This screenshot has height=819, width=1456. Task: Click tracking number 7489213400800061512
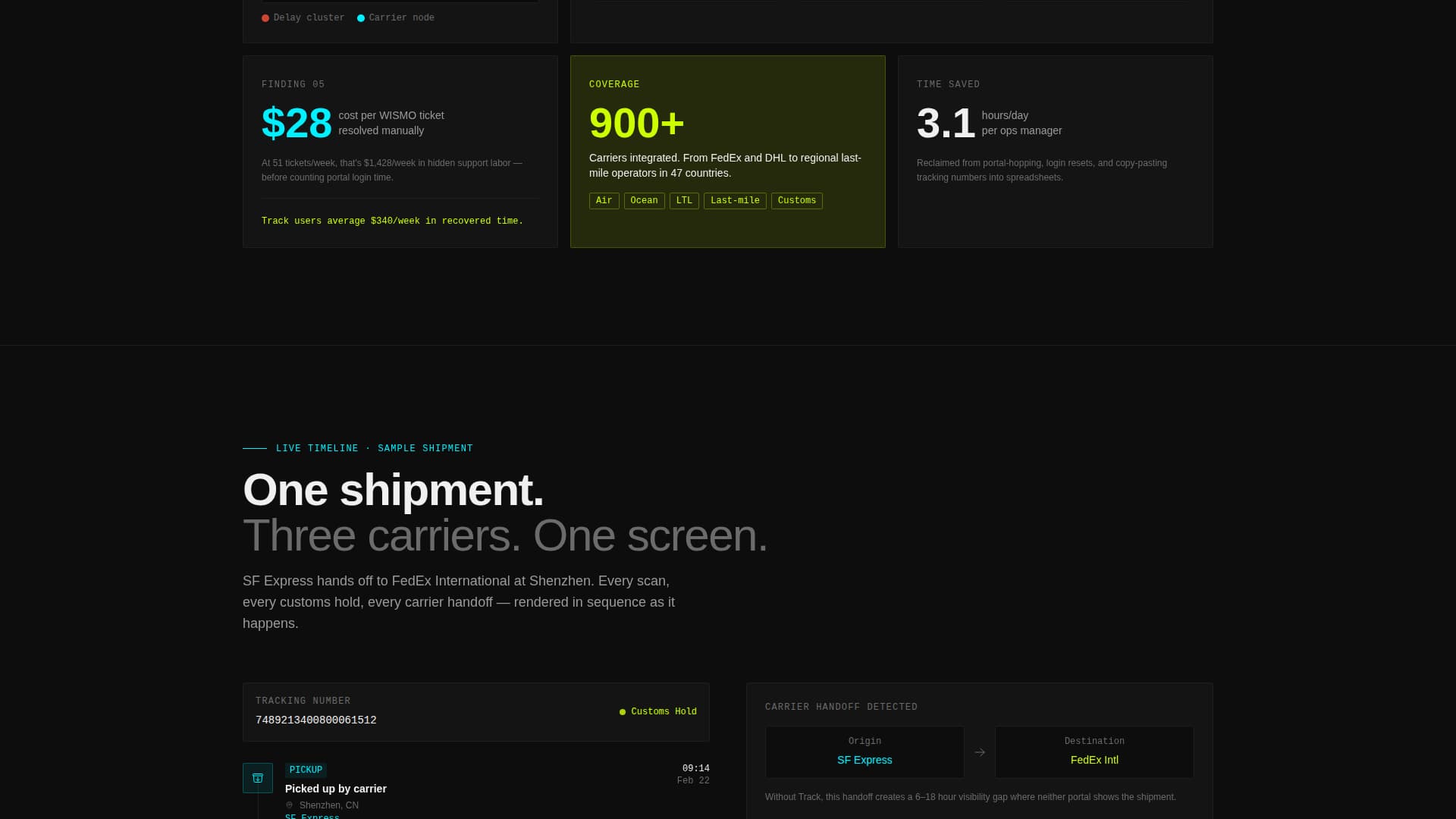coord(316,720)
